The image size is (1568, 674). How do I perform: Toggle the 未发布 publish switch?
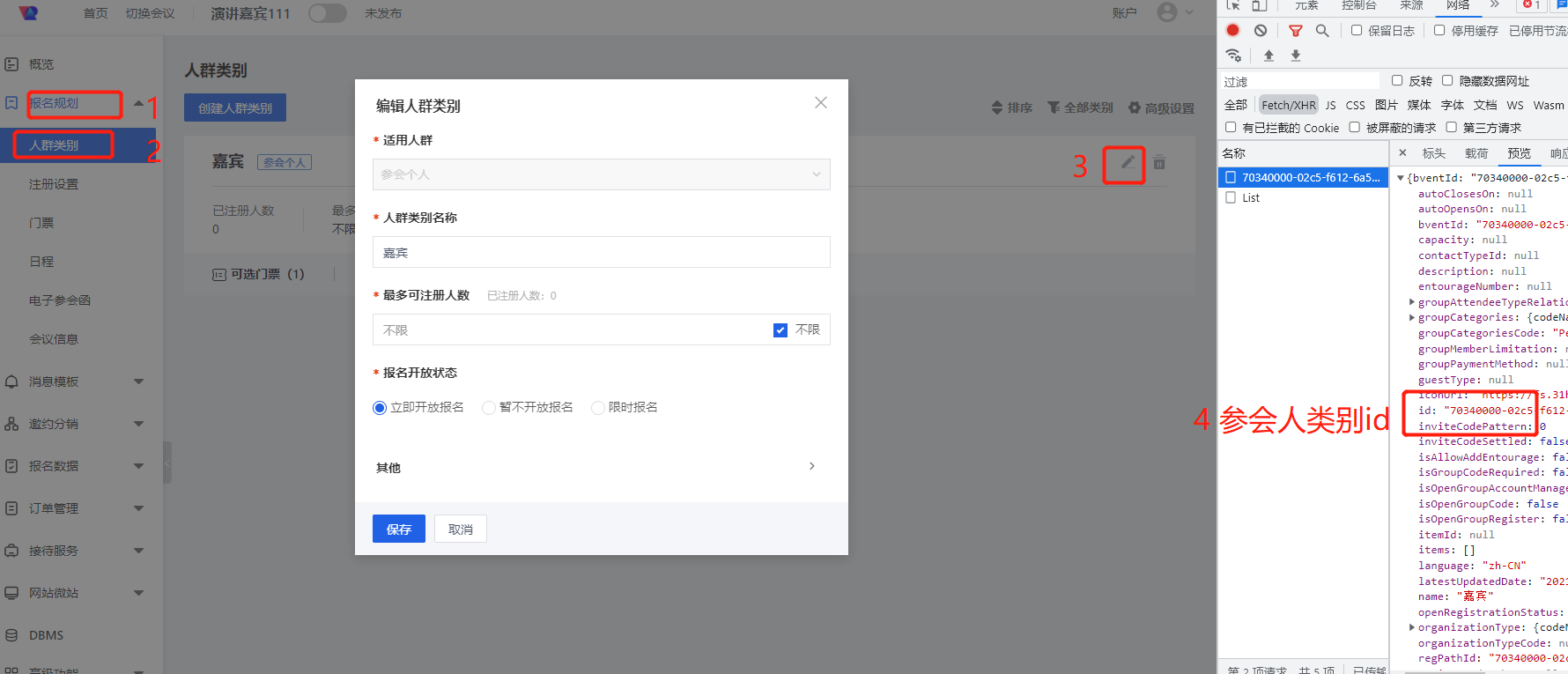[x=328, y=13]
